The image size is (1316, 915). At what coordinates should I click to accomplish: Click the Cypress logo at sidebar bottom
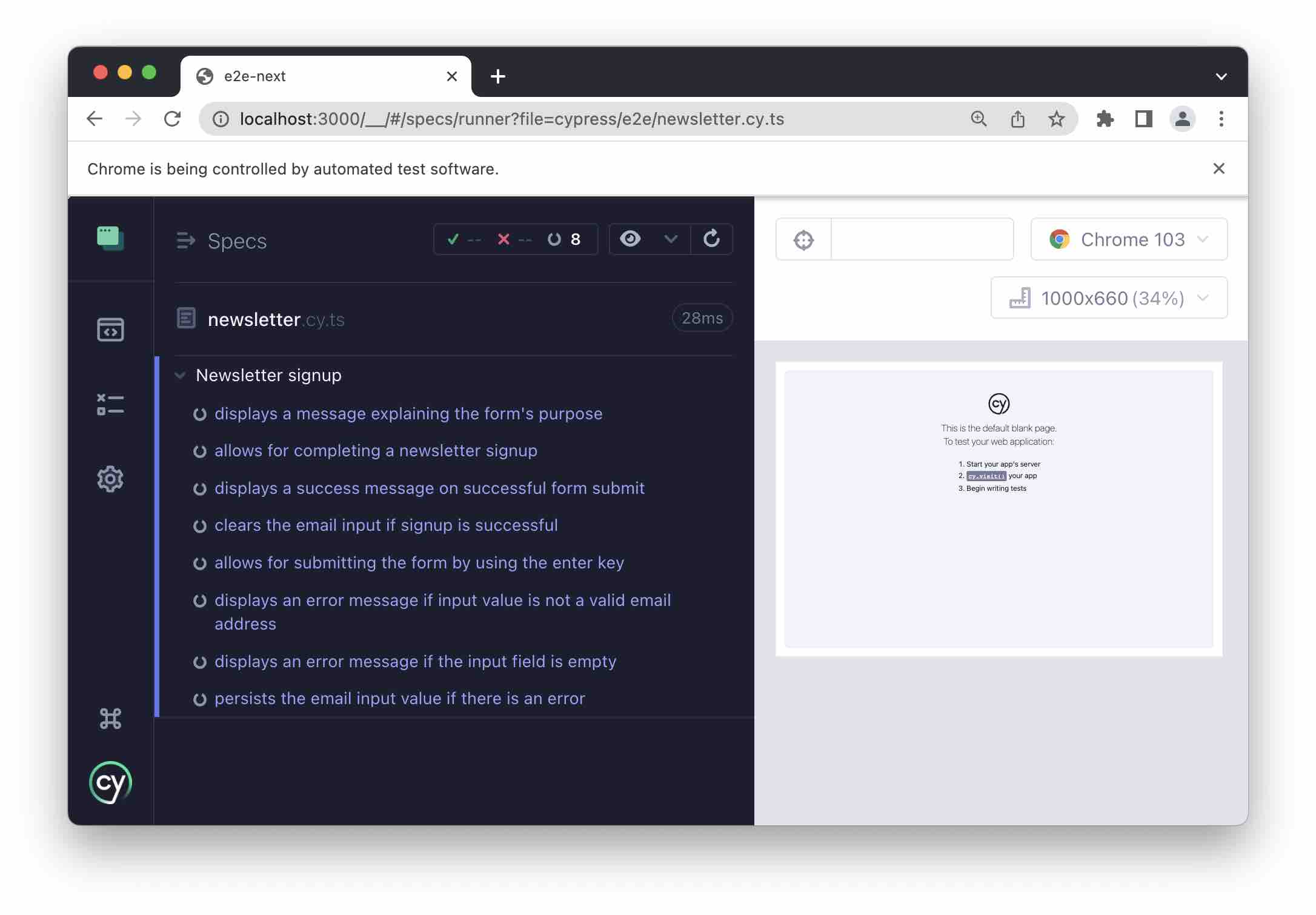pos(110,782)
